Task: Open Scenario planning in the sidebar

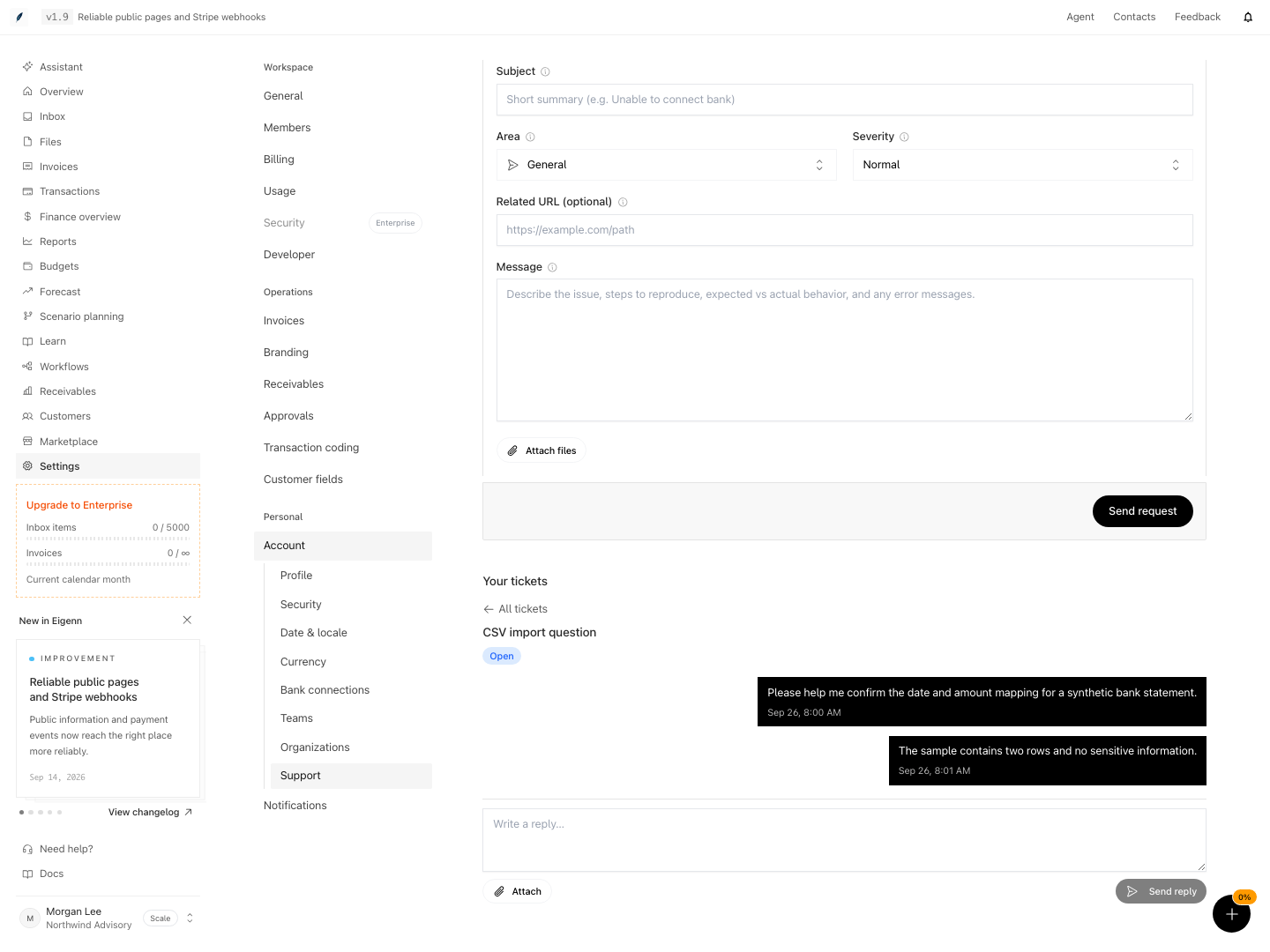Action: (x=108, y=316)
